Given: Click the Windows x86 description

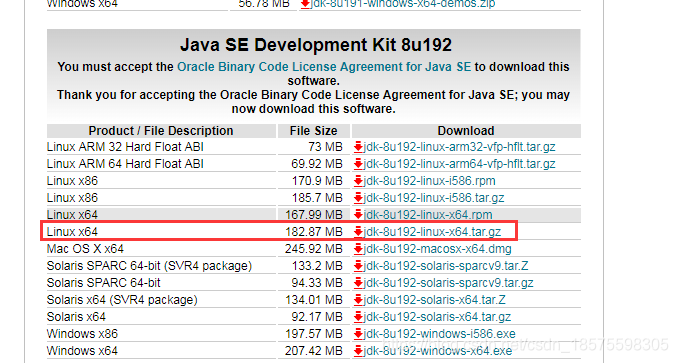Looking at the screenshot, I should [82, 334].
